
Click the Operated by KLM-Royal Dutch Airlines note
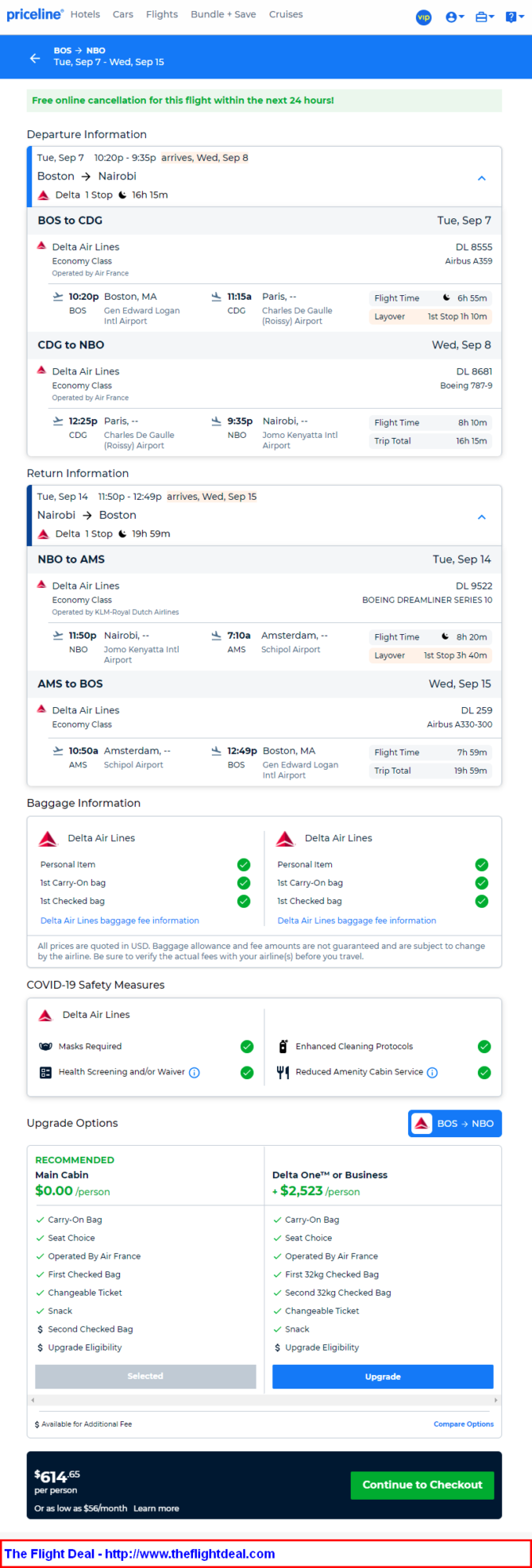click(115, 612)
